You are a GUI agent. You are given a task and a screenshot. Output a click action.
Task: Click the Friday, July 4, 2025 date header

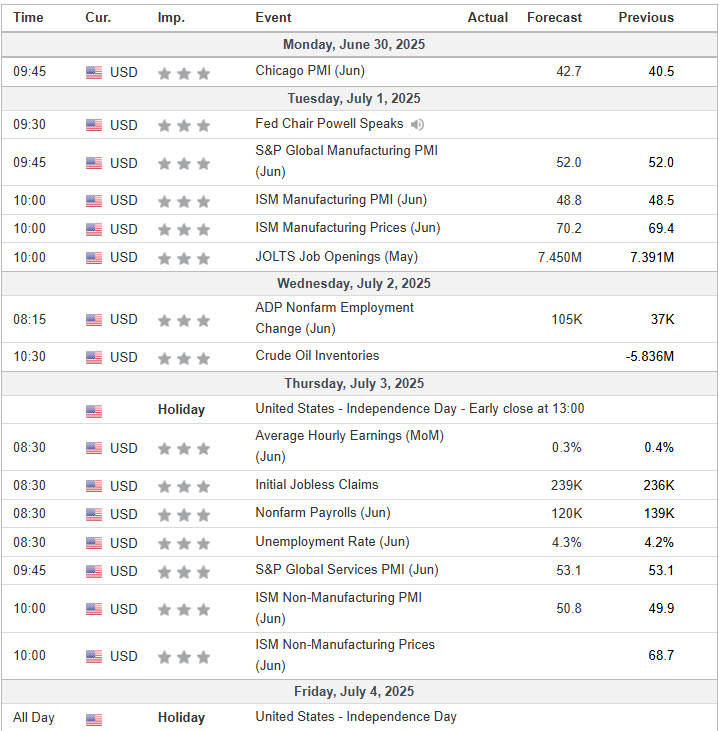[x=354, y=691]
